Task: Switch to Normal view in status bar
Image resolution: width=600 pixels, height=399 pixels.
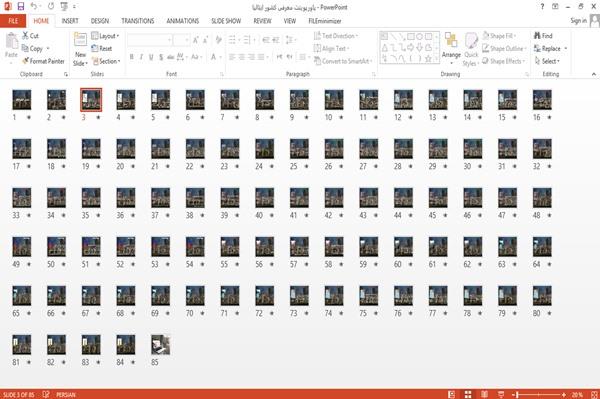Action: click(x=452, y=394)
